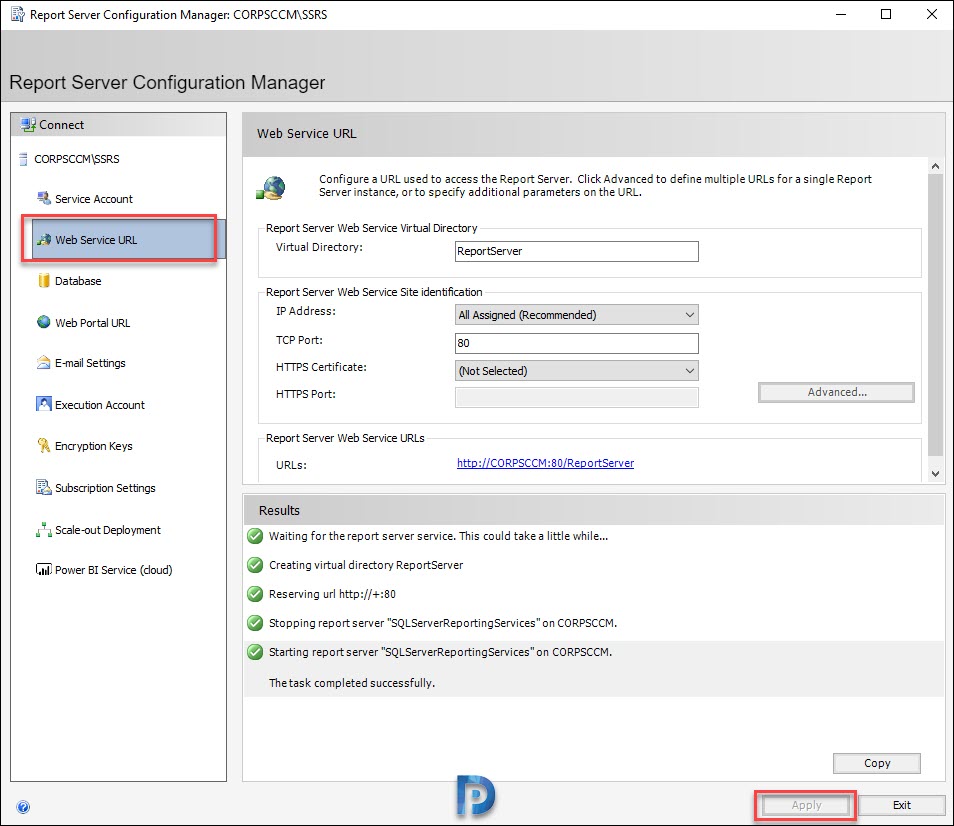This screenshot has height=826, width=954.
Task: Open the HTTPS Certificate dropdown
Action: click(576, 370)
